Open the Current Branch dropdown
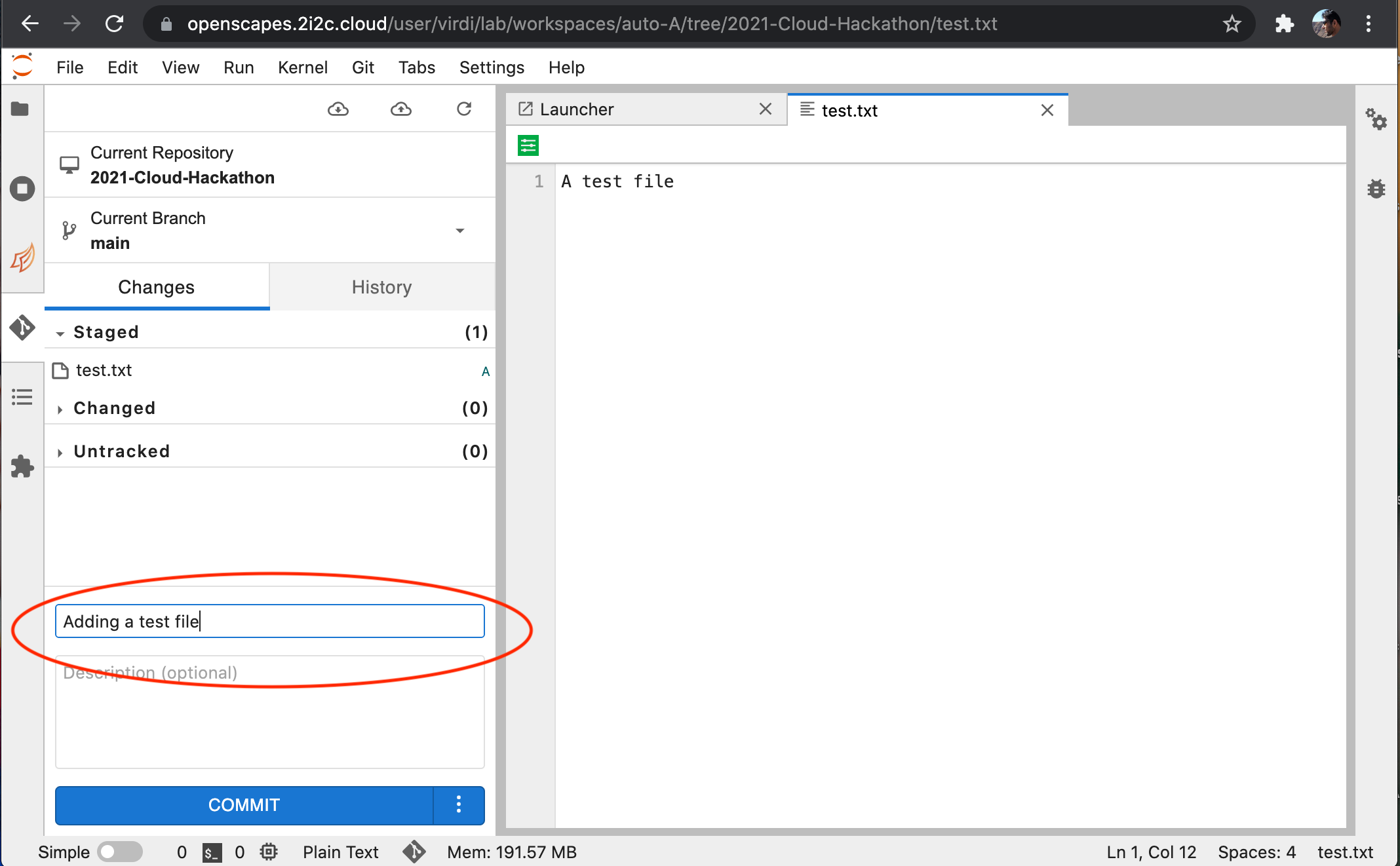 [459, 231]
